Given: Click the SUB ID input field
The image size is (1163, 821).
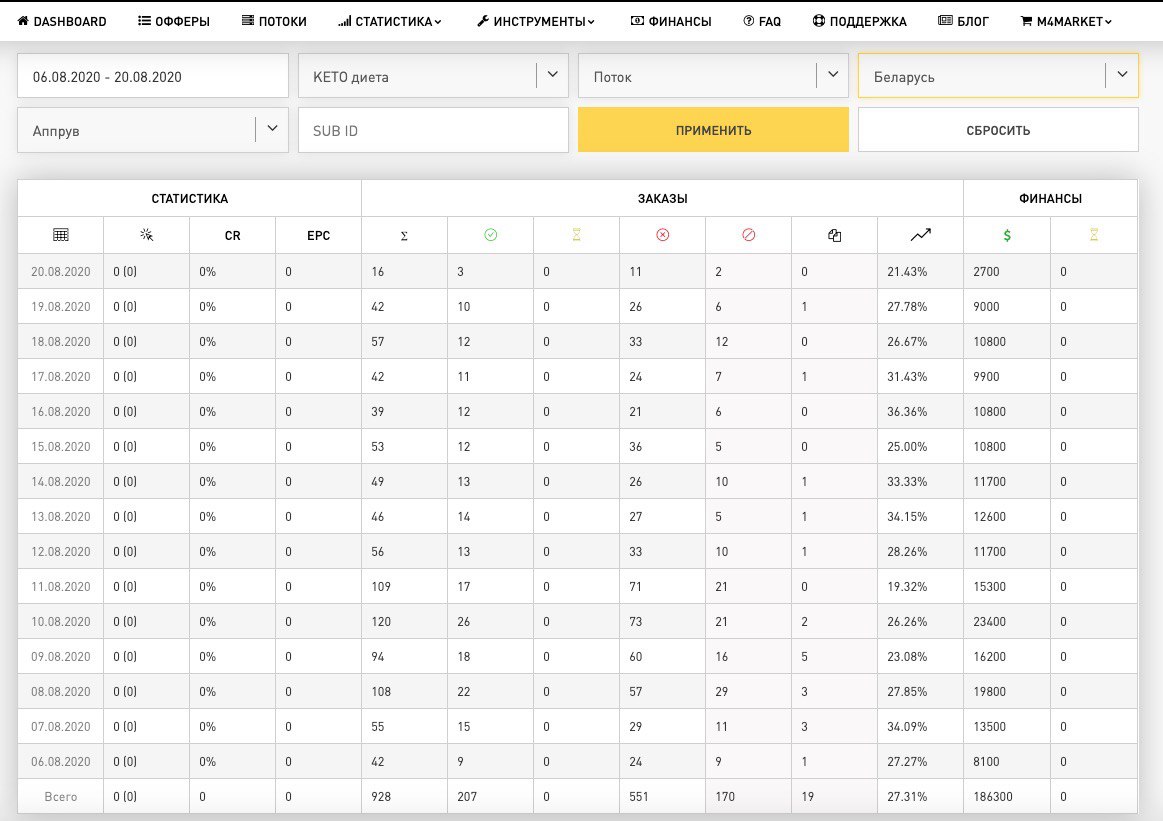Looking at the screenshot, I should (x=433, y=131).
